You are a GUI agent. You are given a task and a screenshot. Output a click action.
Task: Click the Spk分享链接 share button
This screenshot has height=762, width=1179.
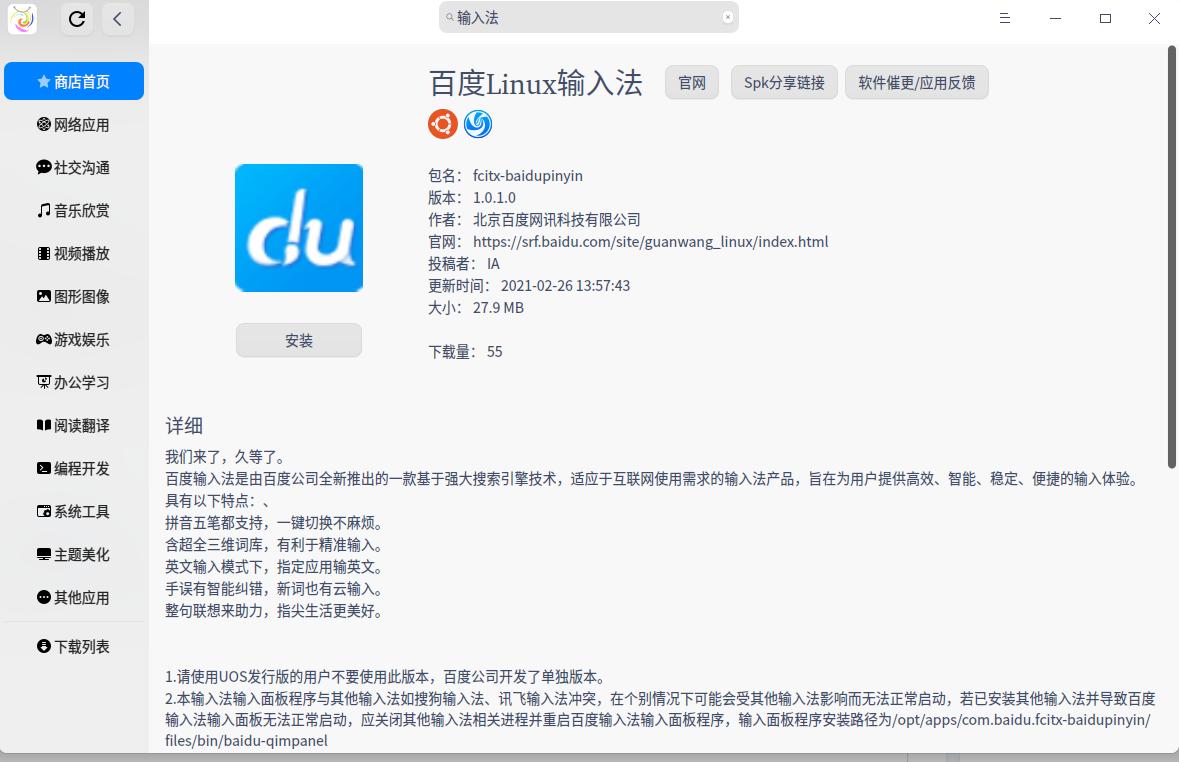click(x=784, y=83)
